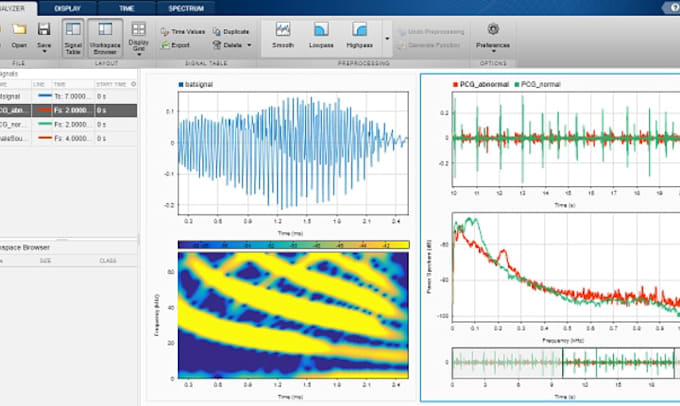Screen dimensions: 680x406
Task: Click the Delete button
Action: (228, 45)
